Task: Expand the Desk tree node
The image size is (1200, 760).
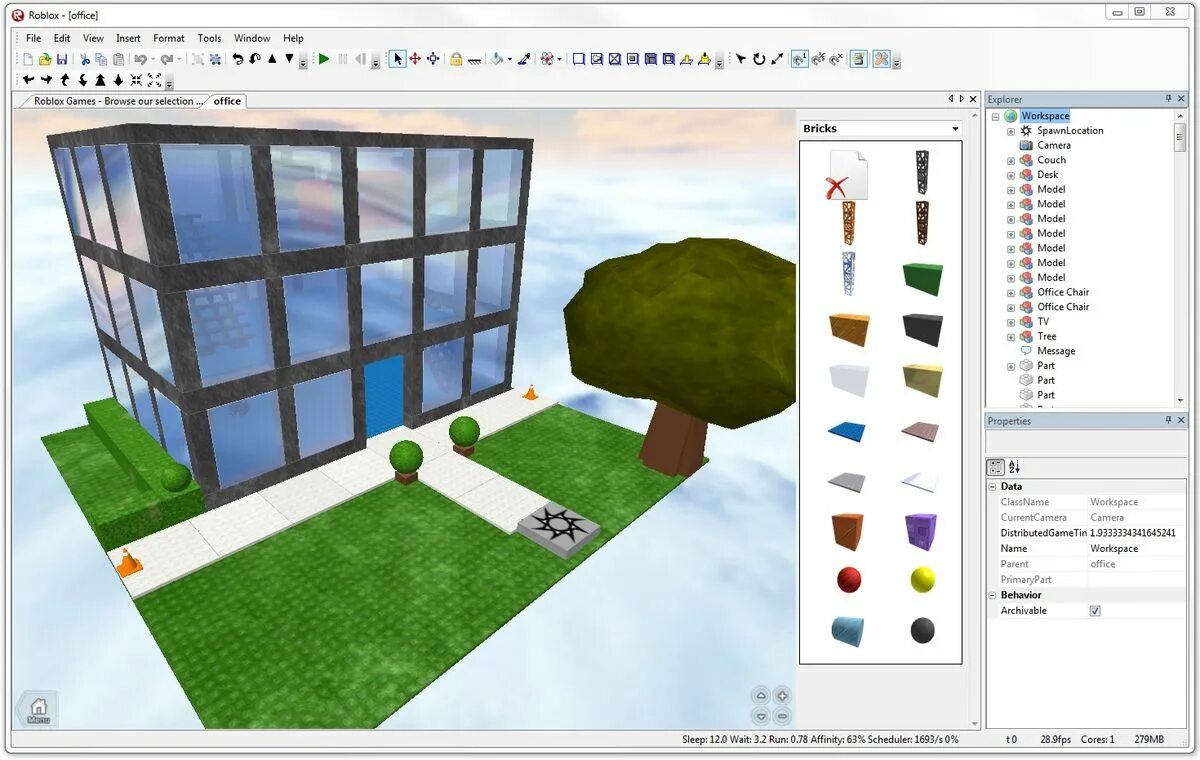Action: (x=1011, y=175)
